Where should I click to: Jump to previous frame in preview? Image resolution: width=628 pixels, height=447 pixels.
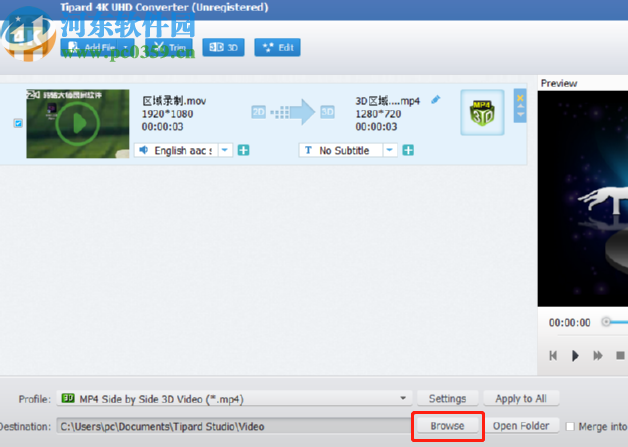tap(553, 355)
